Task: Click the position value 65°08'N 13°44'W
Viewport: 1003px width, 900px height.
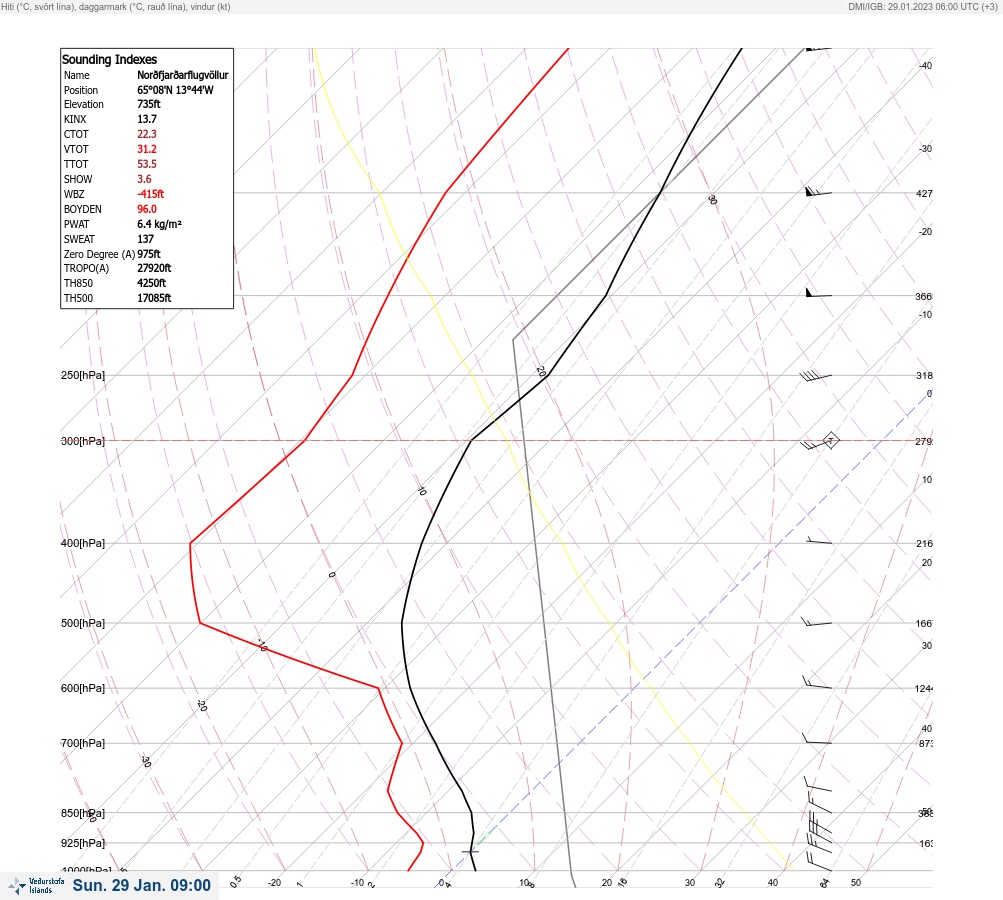Action: click(175, 90)
